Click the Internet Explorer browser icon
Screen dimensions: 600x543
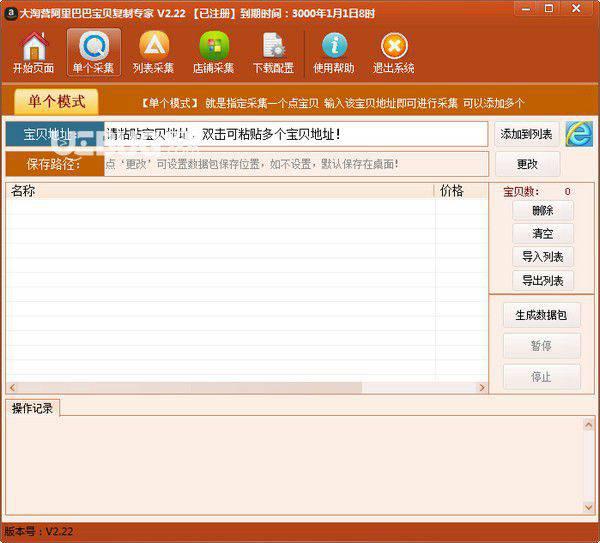click(579, 134)
